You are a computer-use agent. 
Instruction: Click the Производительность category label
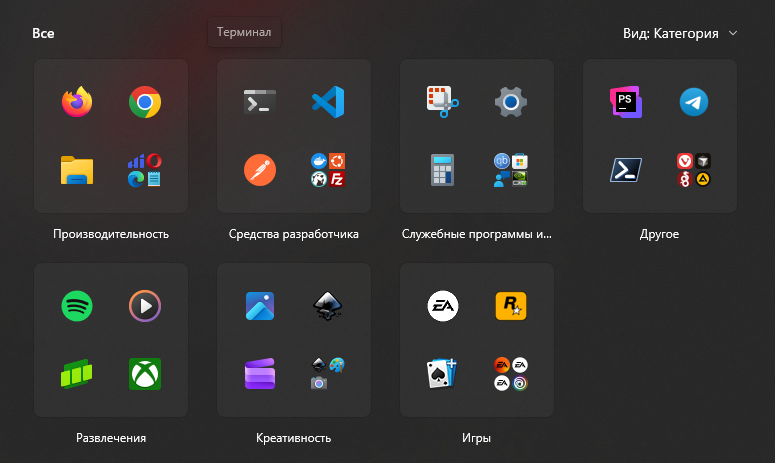tap(111, 234)
